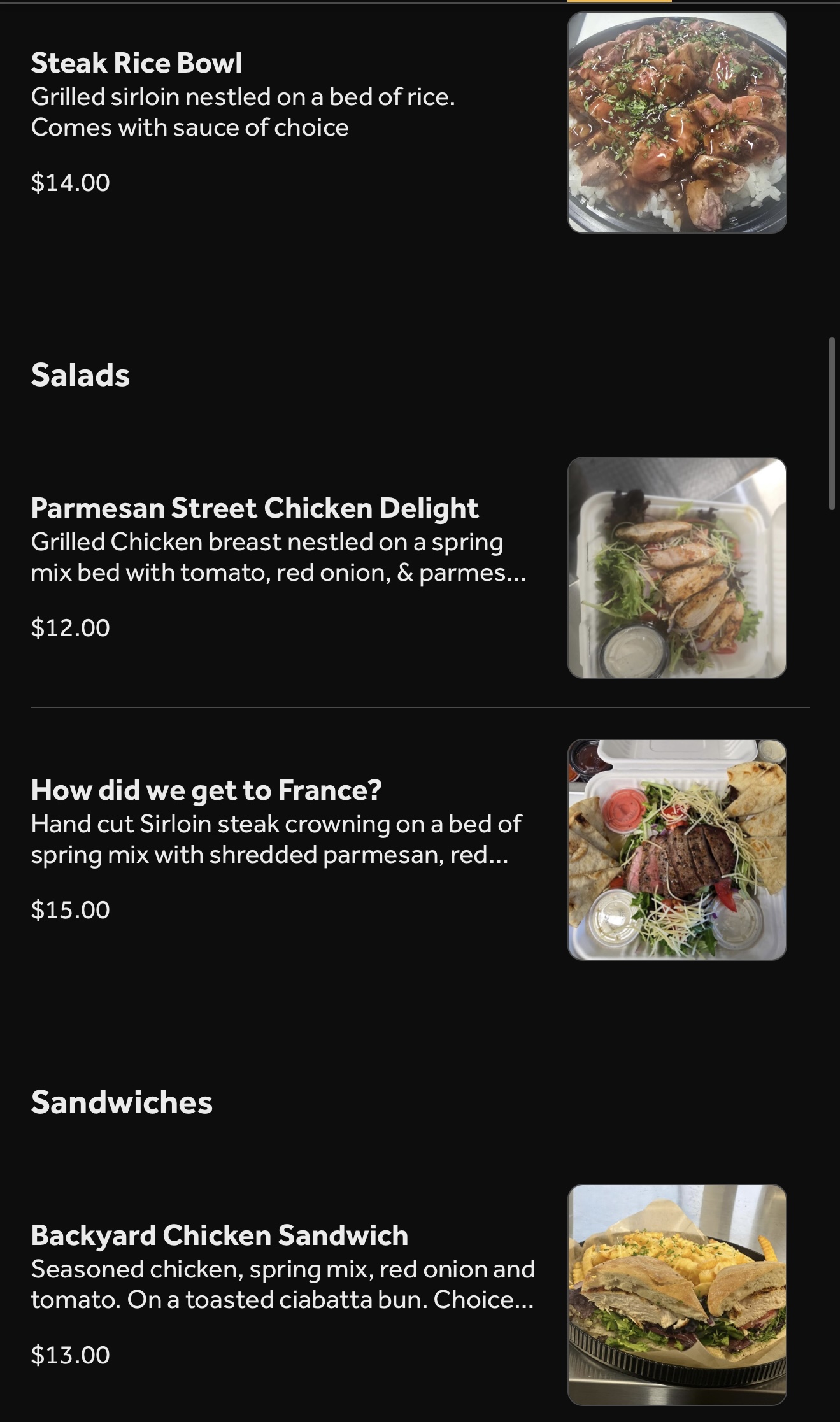The width and height of the screenshot is (840, 1422).
Task: Click the $13.00 price
Action: (x=70, y=1355)
